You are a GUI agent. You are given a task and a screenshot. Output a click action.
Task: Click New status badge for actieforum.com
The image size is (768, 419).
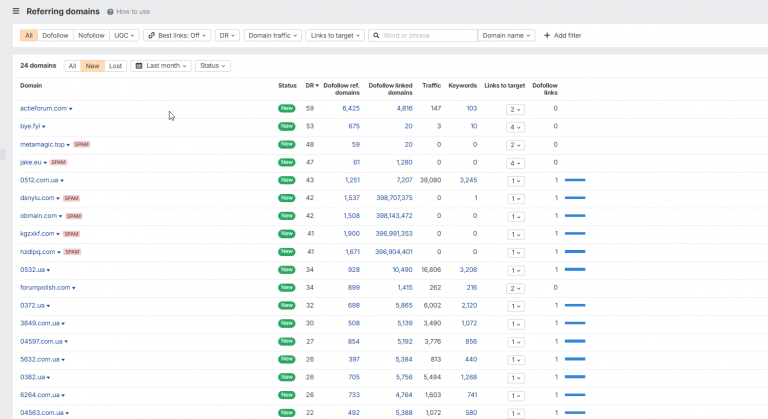[x=287, y=108]
